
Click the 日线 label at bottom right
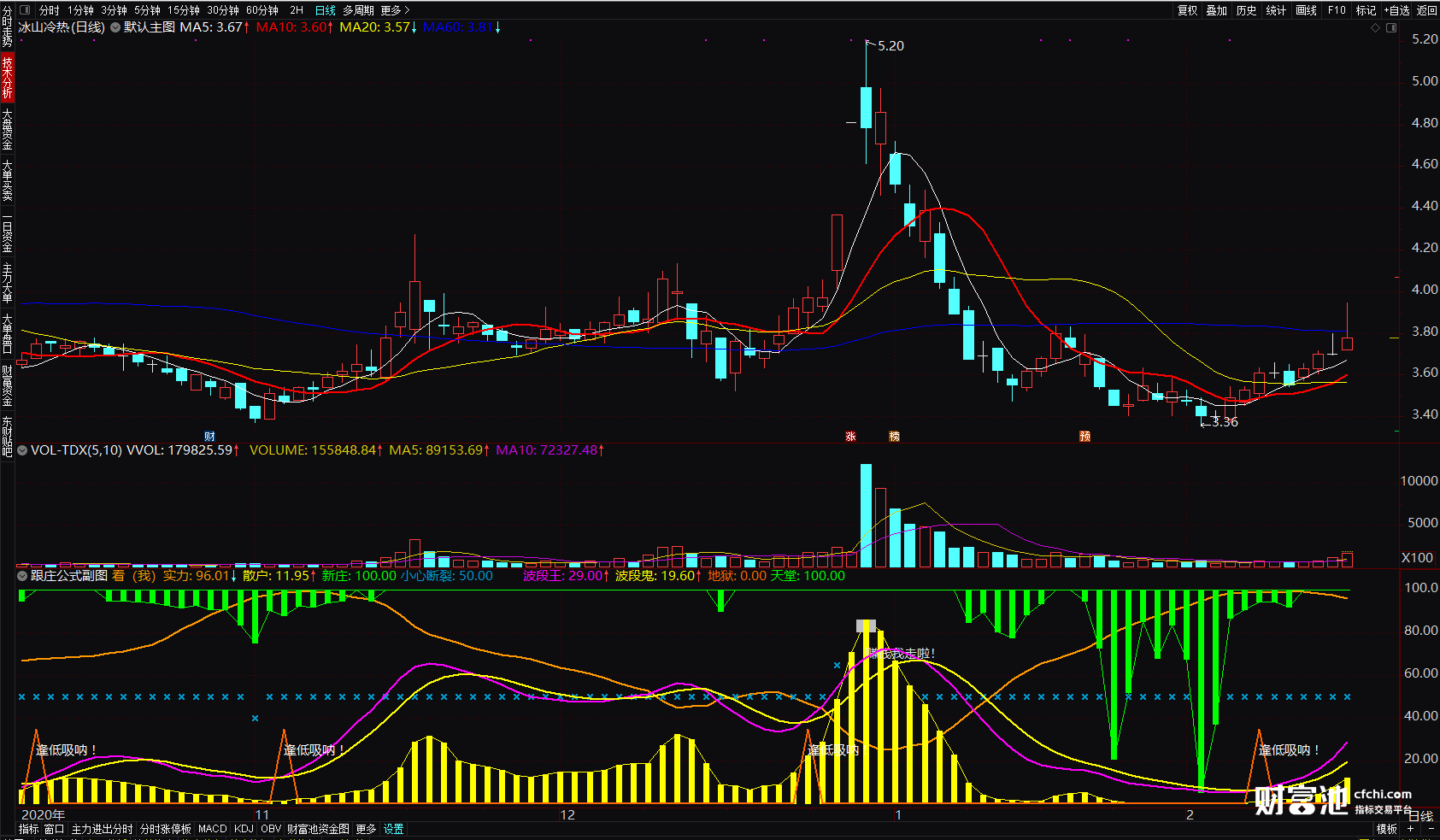[1420, 817]
